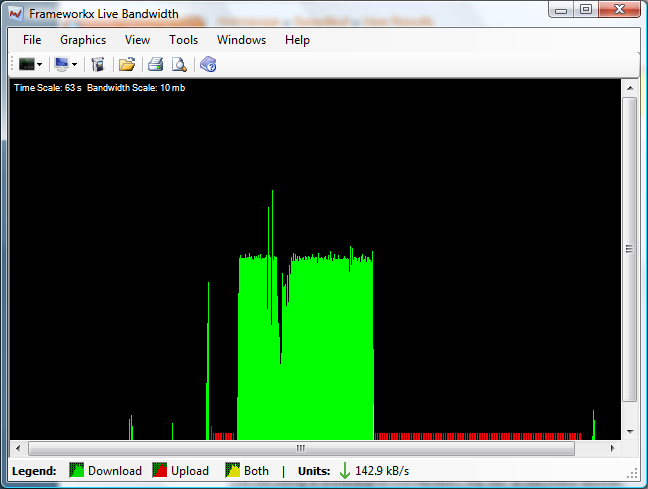Click the Upload legend red swatch

(159, 470)
